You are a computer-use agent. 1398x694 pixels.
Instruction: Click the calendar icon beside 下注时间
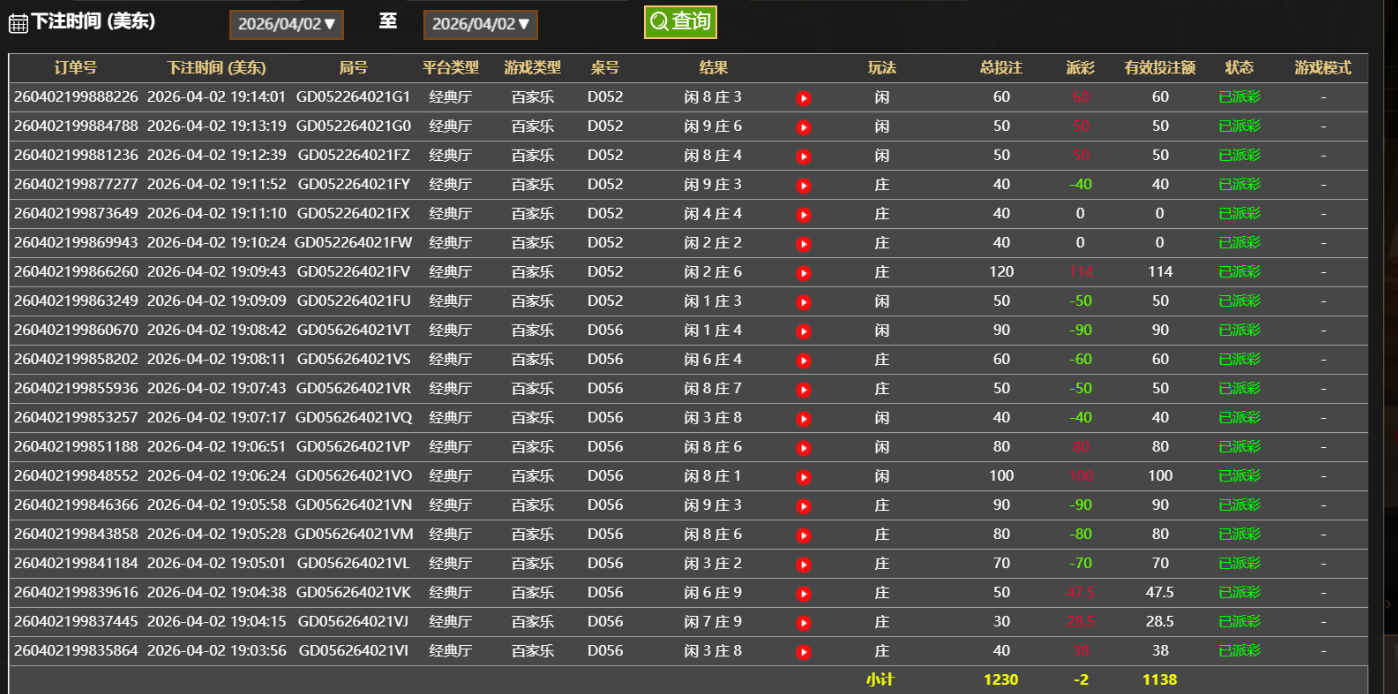[x=18, y=23]
